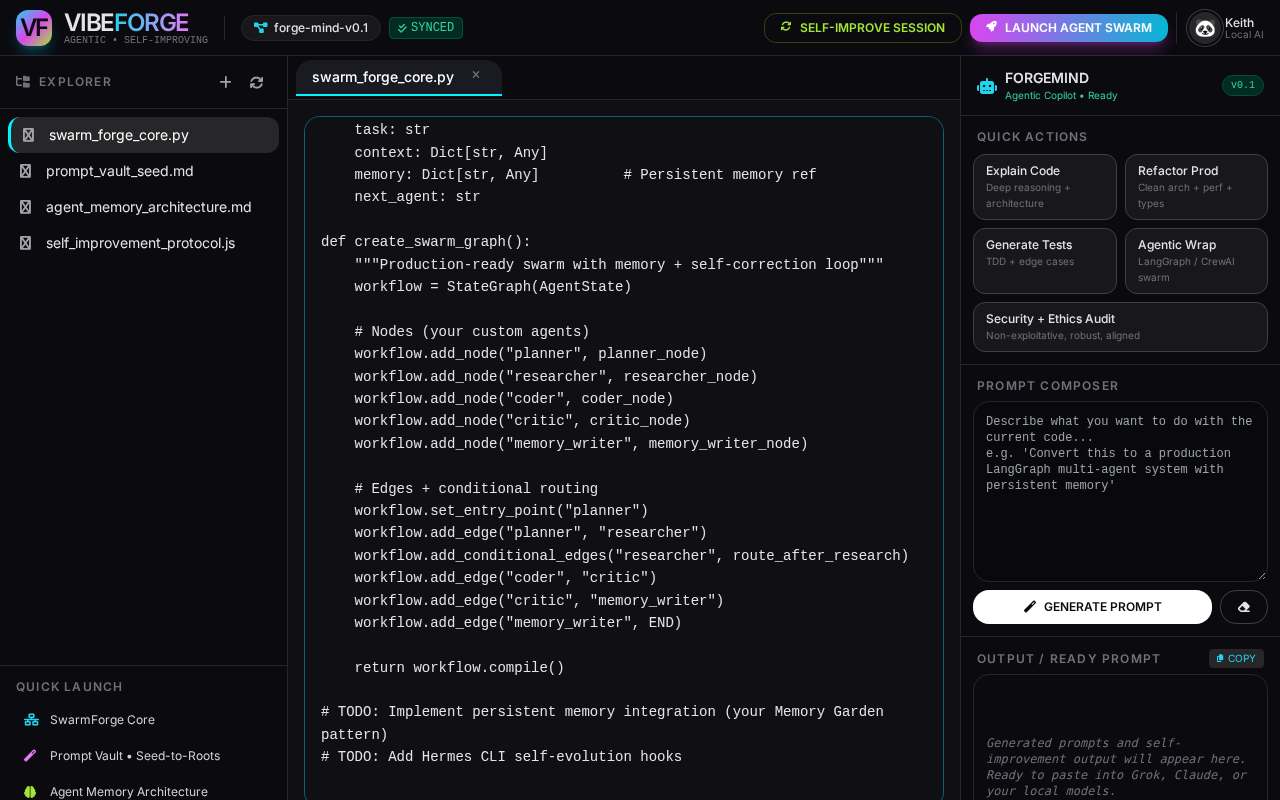The height and width of the screenshot is (800, 1280).
Task: Run the Generate Tests quick action
Action: coord(1045,261)
